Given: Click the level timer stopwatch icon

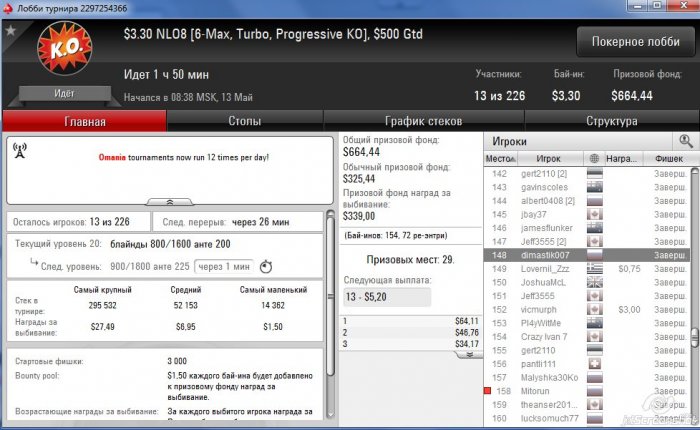Looking at the screenshot, I should pos(266,267).
